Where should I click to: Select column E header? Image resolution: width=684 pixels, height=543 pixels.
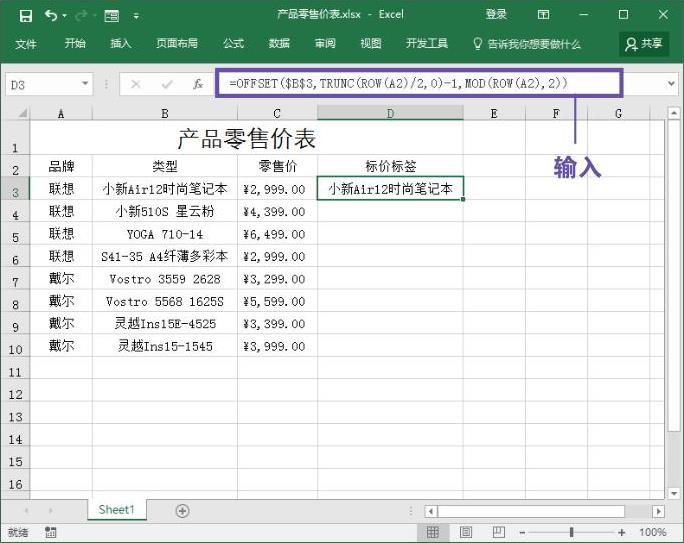click(x=494, y=114)
